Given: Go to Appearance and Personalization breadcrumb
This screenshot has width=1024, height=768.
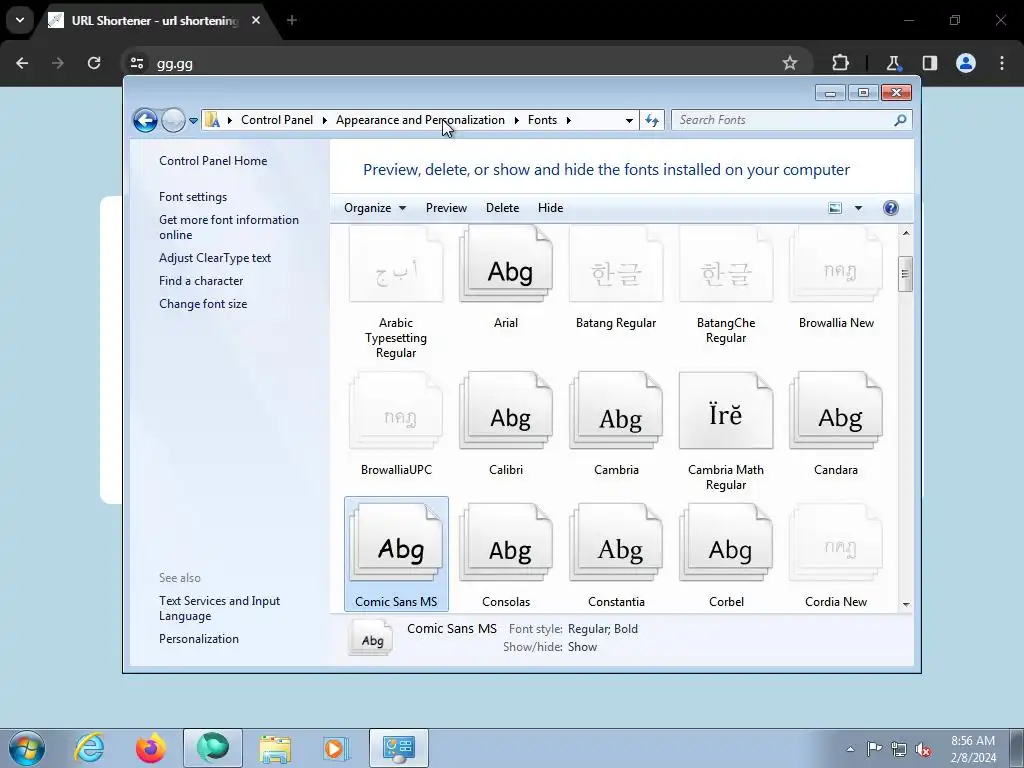Looking at the screenshot, I should (420, 120).
